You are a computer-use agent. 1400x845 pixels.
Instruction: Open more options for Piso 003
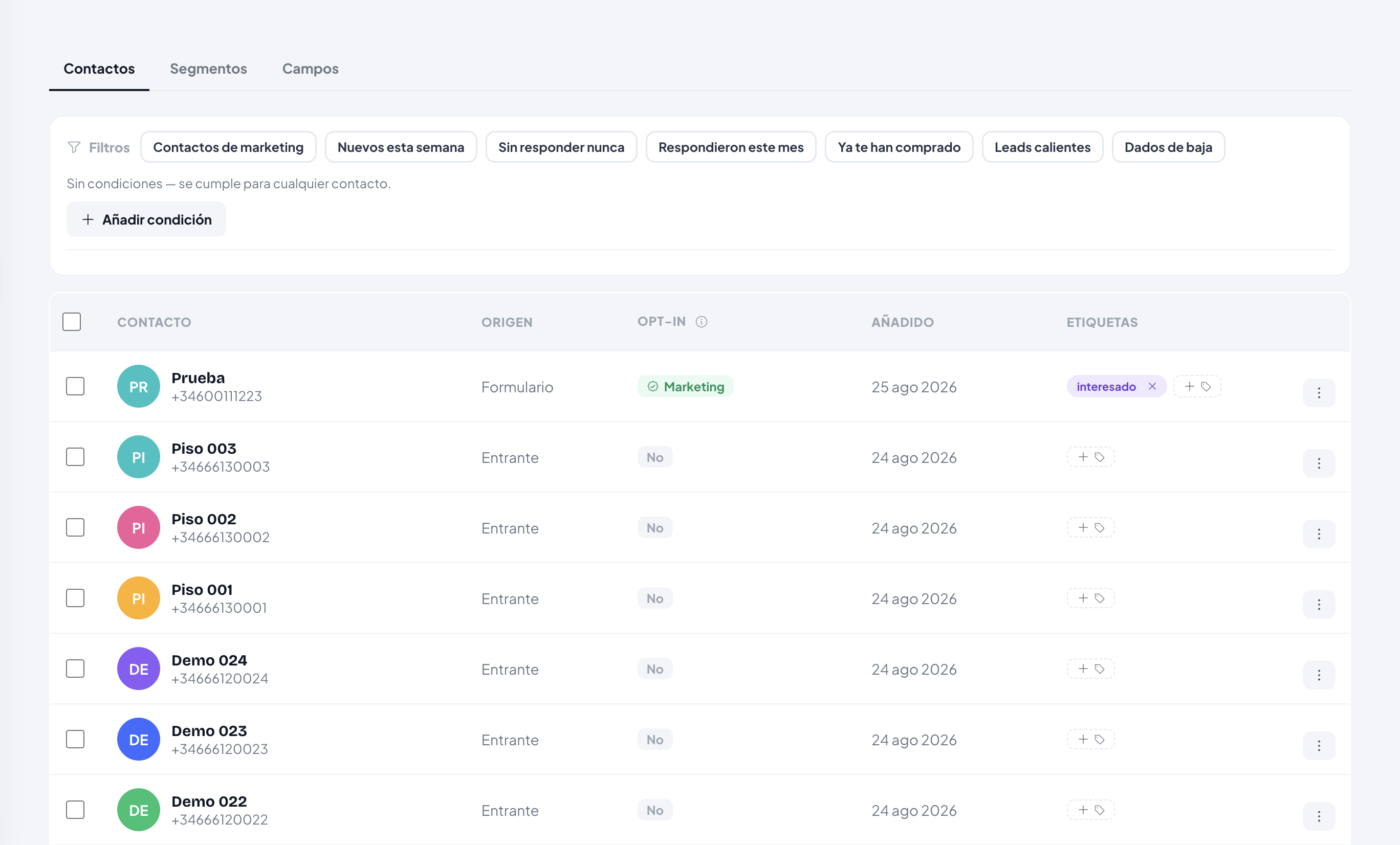pos(1319,463)
